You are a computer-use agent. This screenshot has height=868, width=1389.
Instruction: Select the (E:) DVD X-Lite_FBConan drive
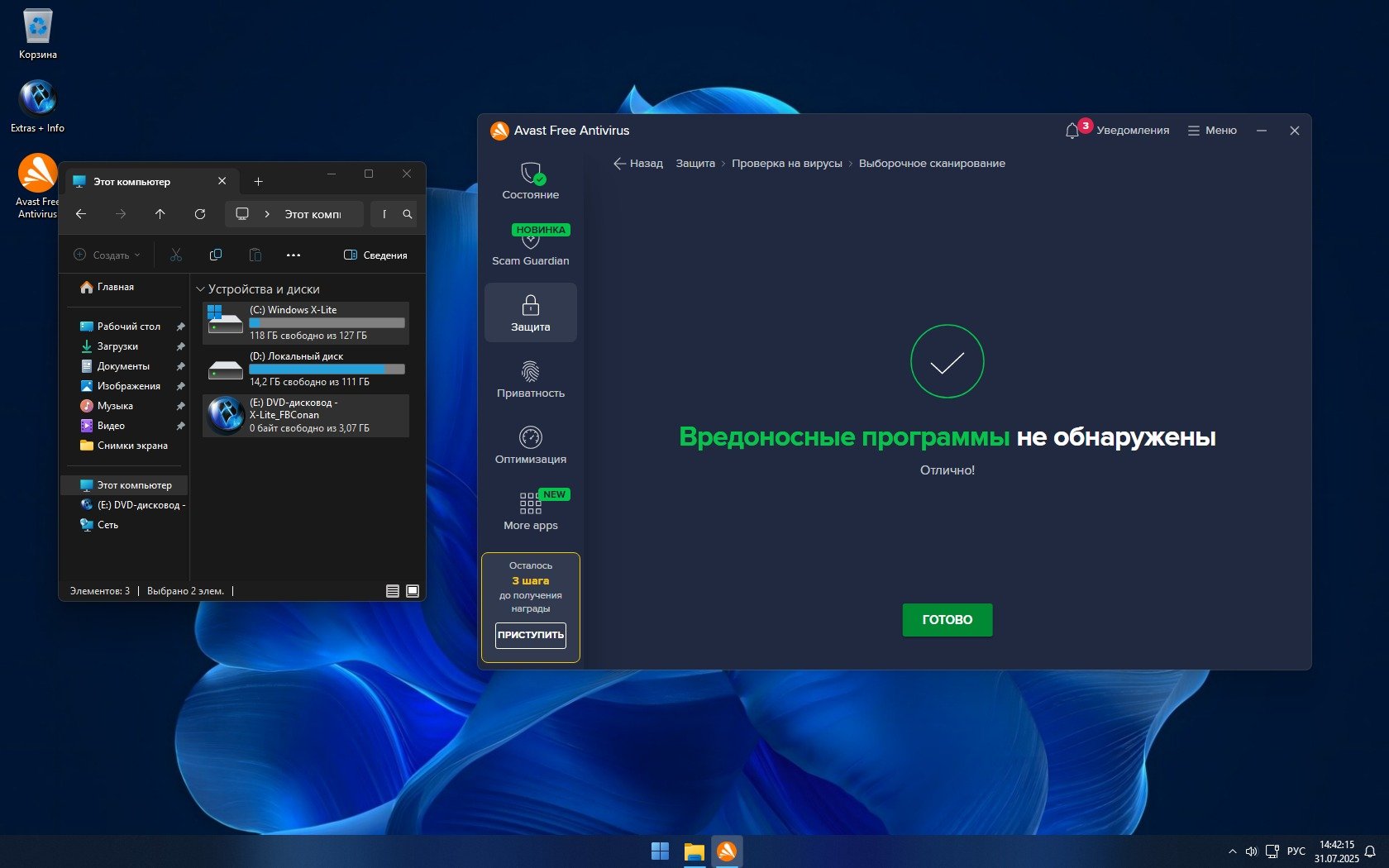(306, 416)
